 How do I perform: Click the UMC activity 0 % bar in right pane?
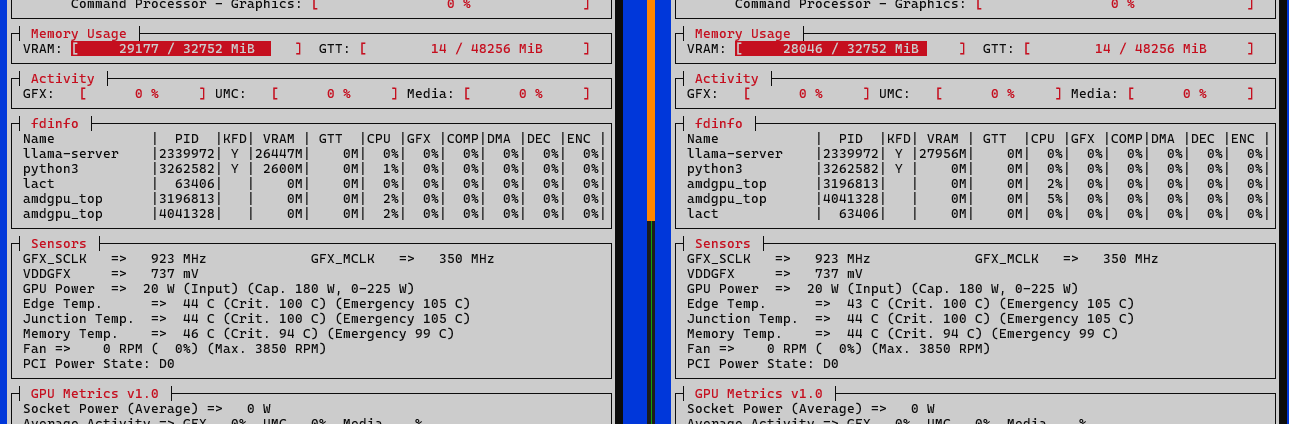pos(998,94)
